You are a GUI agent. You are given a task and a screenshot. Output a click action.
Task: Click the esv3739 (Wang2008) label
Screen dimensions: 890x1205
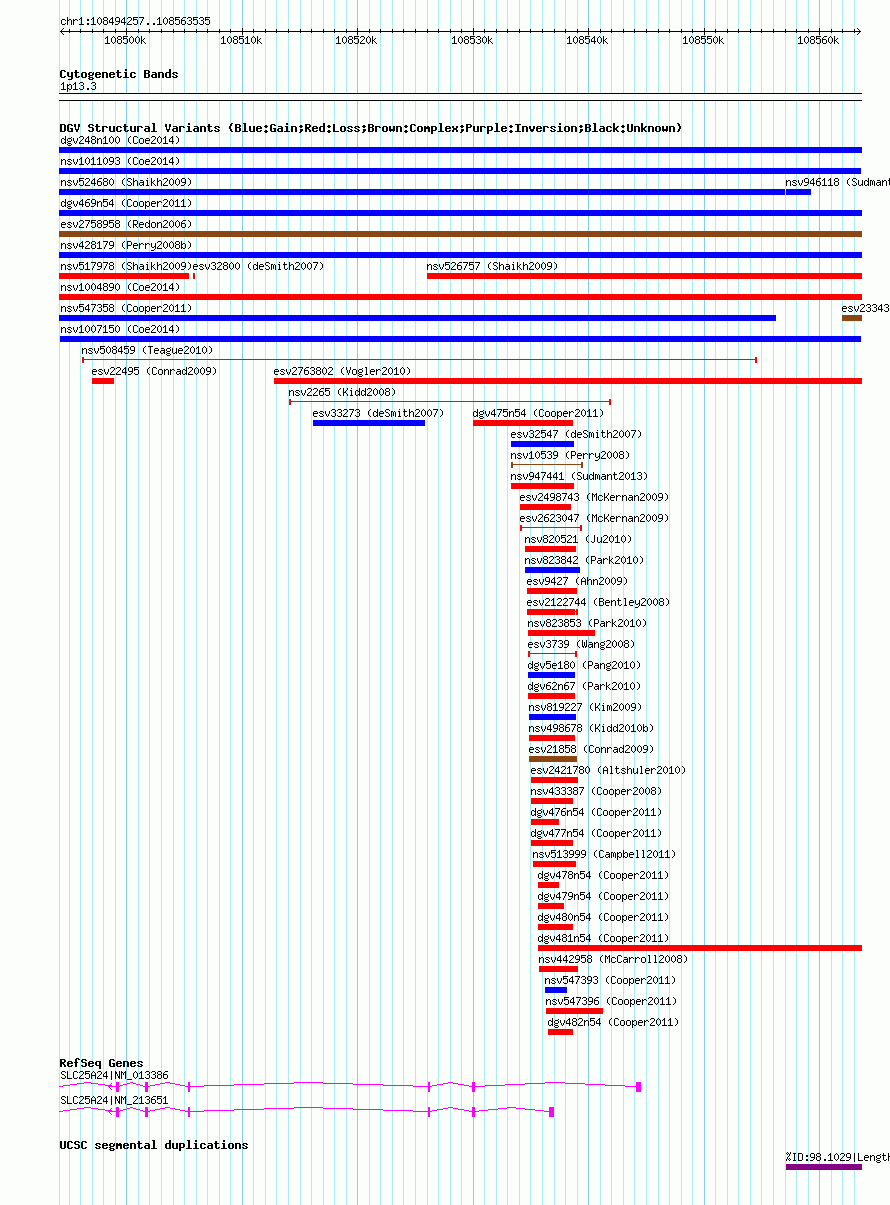coord(581,644)
